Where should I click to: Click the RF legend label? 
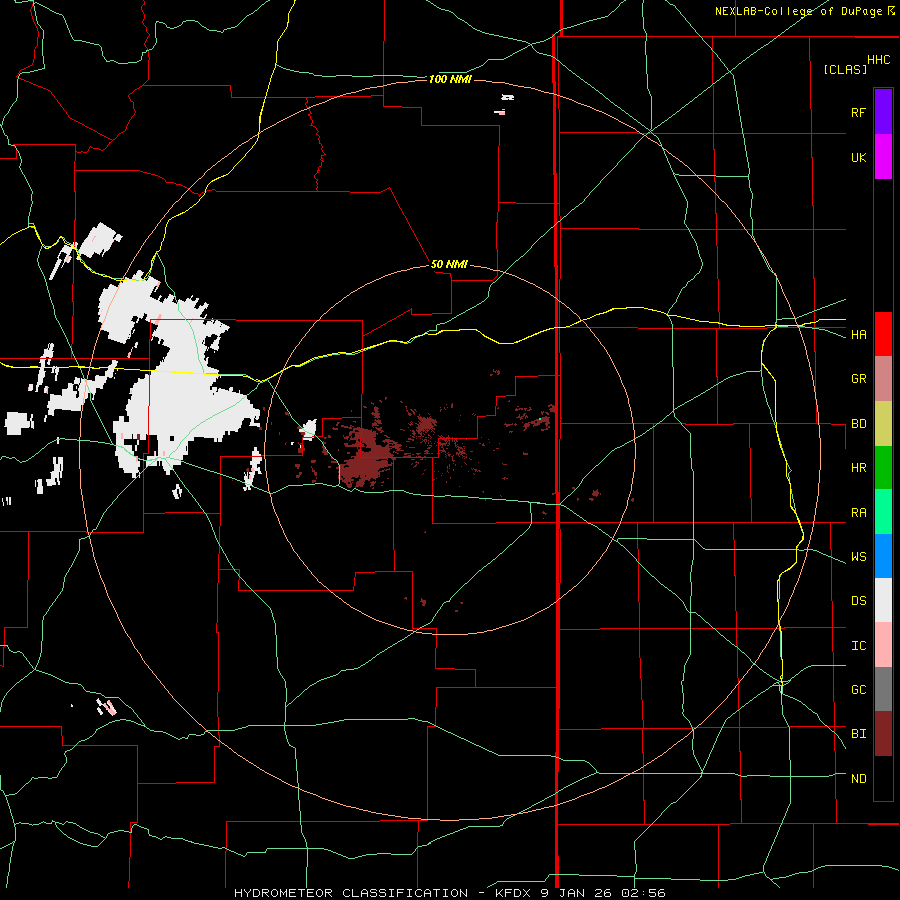pyautogui.click(x=858, y=112)
